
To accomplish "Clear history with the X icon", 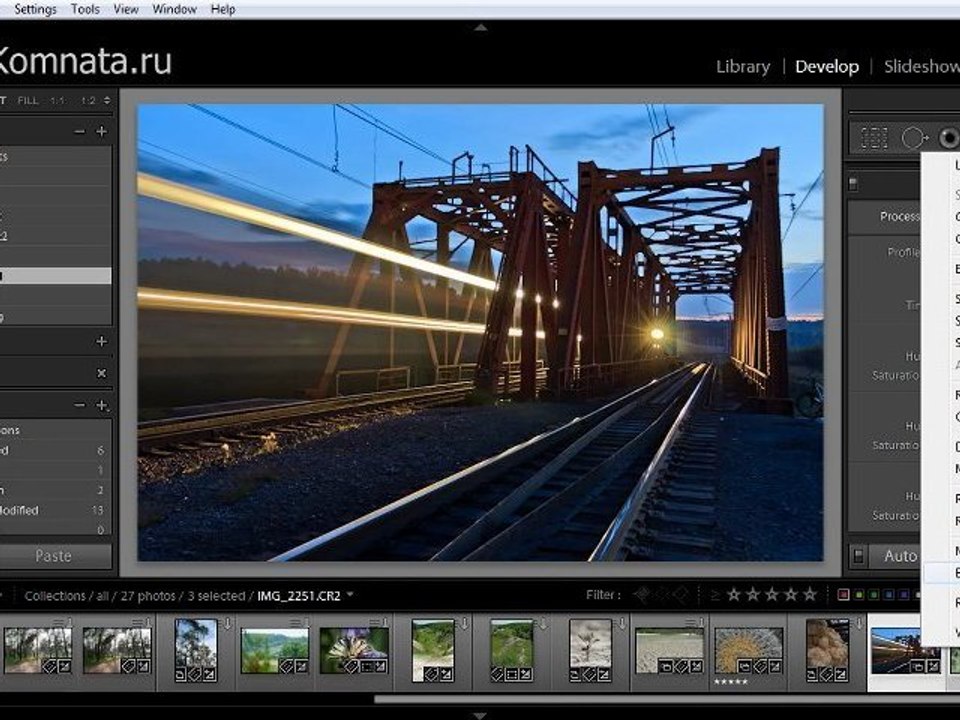I will point(102,373).
